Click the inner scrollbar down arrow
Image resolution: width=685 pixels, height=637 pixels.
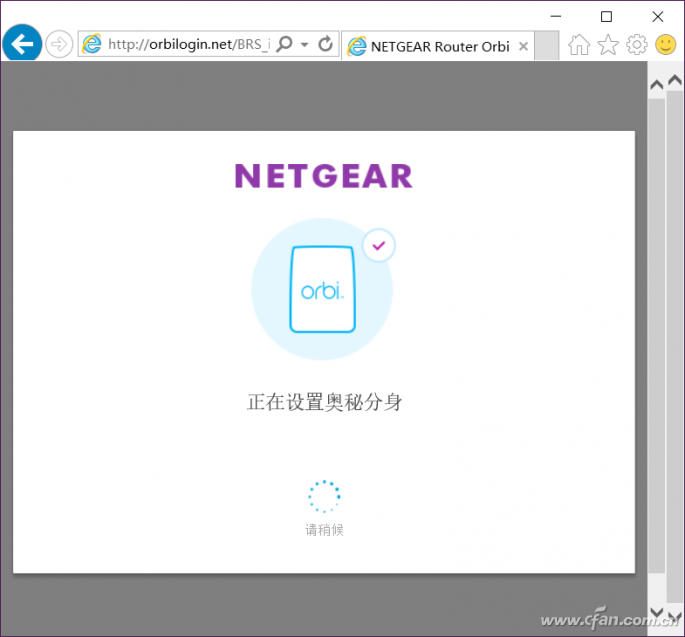(657, 612)
